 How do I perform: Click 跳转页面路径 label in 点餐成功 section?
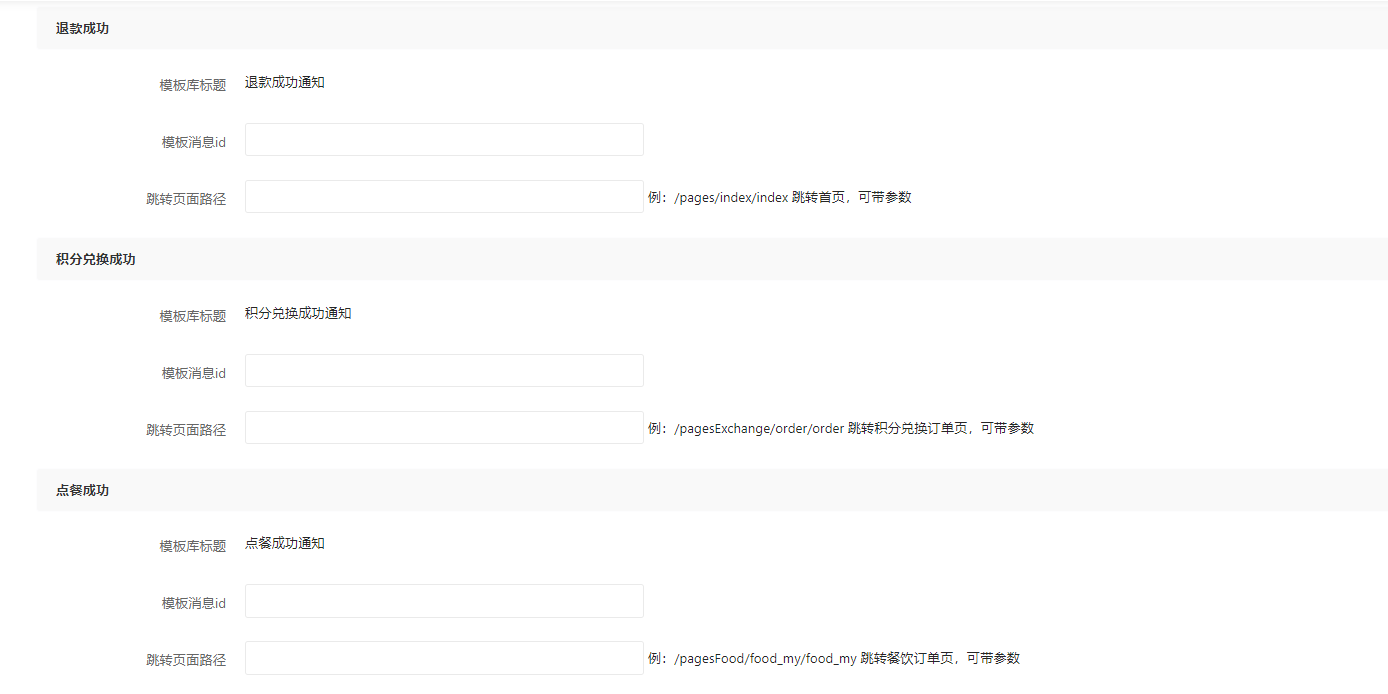186,661
